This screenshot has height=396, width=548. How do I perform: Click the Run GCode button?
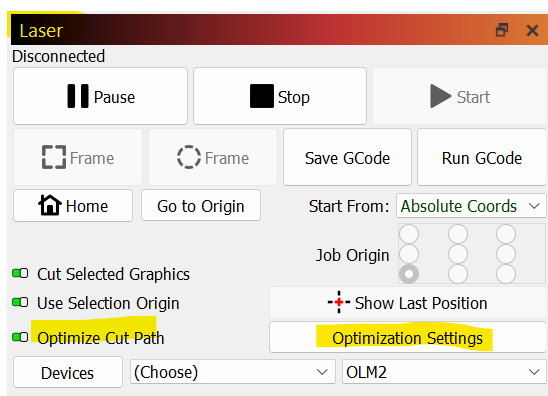(x=482, y=157)
